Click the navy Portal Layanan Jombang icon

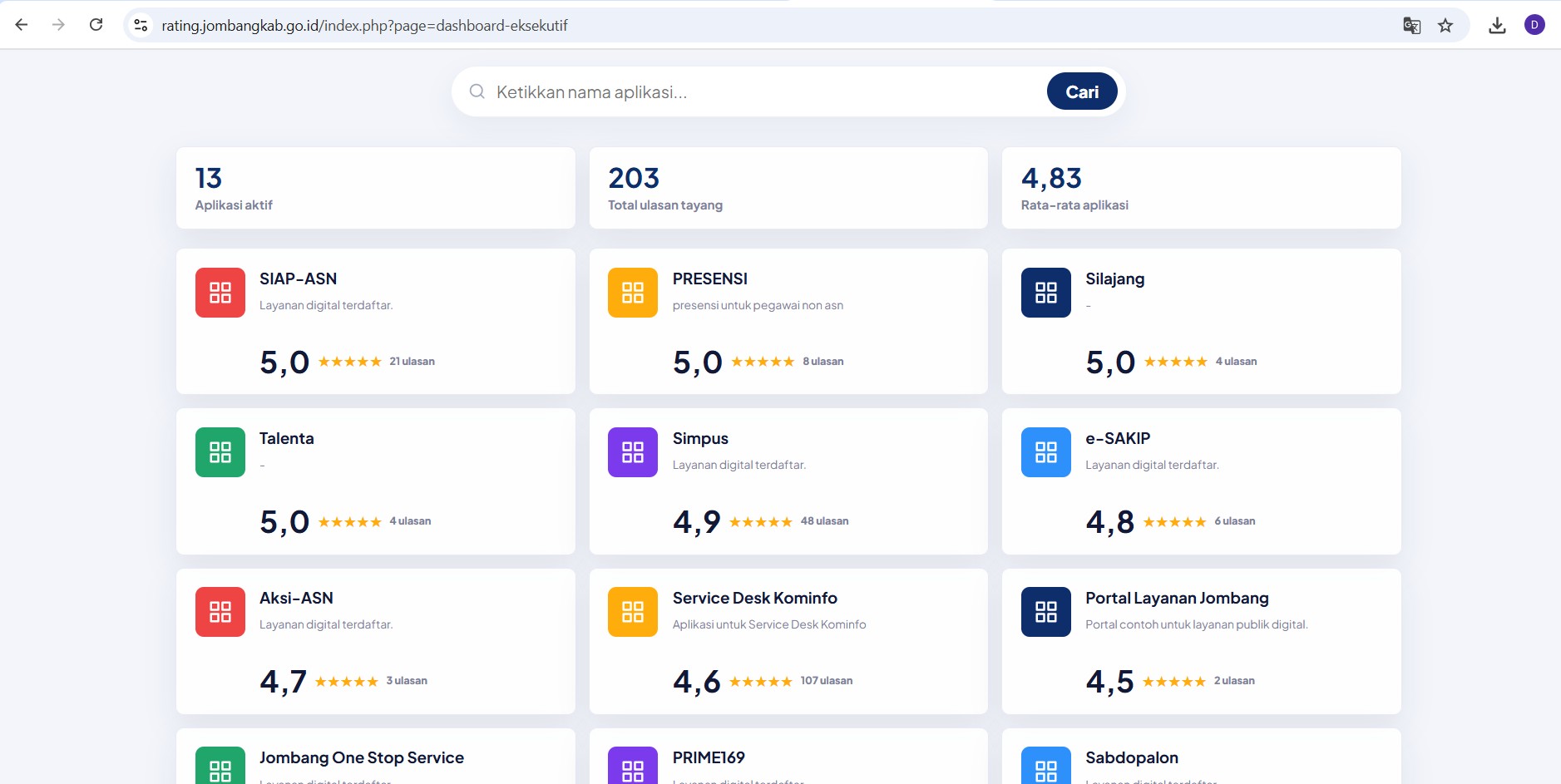[1045, 612]
